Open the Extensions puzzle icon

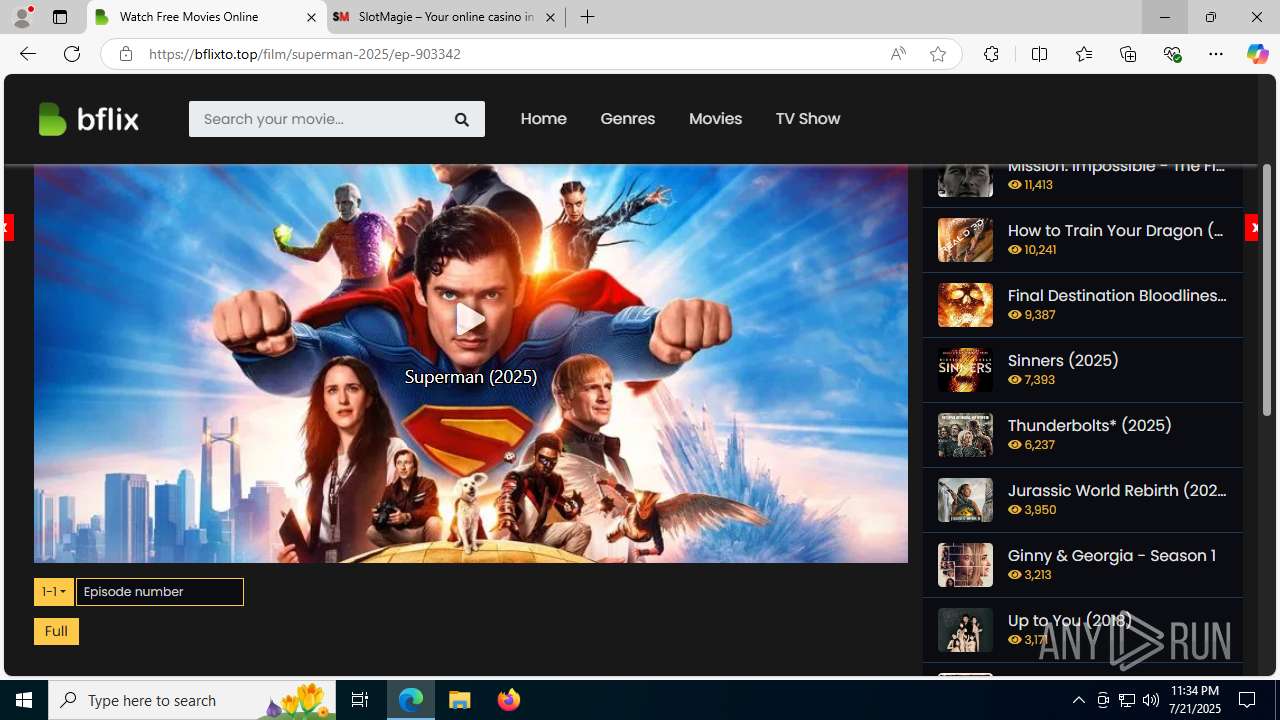pyautogui.click(x=991, y=54)
